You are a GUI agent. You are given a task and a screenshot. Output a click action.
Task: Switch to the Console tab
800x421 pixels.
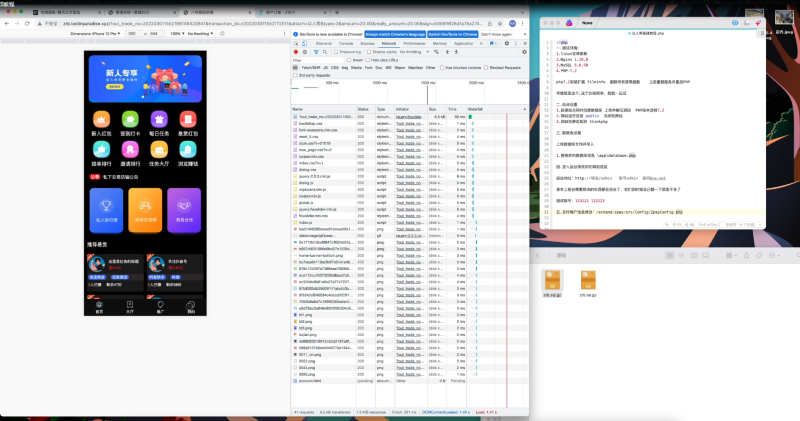point(346,43)
